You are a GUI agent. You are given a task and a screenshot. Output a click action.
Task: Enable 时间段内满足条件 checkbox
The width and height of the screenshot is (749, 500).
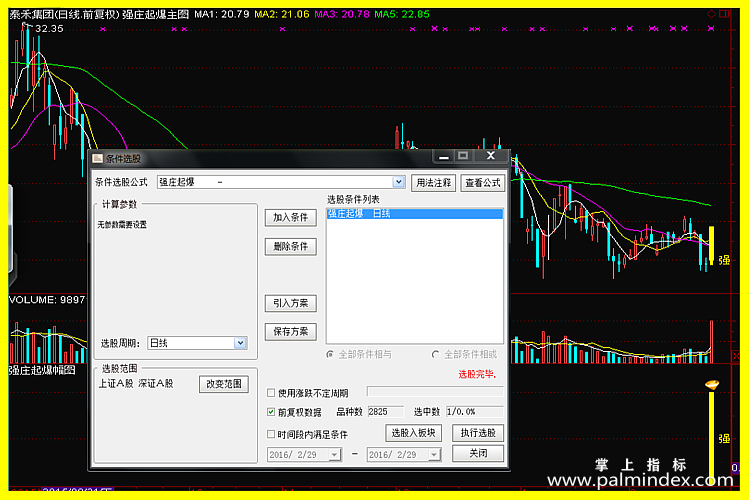[x=271, y=434]
